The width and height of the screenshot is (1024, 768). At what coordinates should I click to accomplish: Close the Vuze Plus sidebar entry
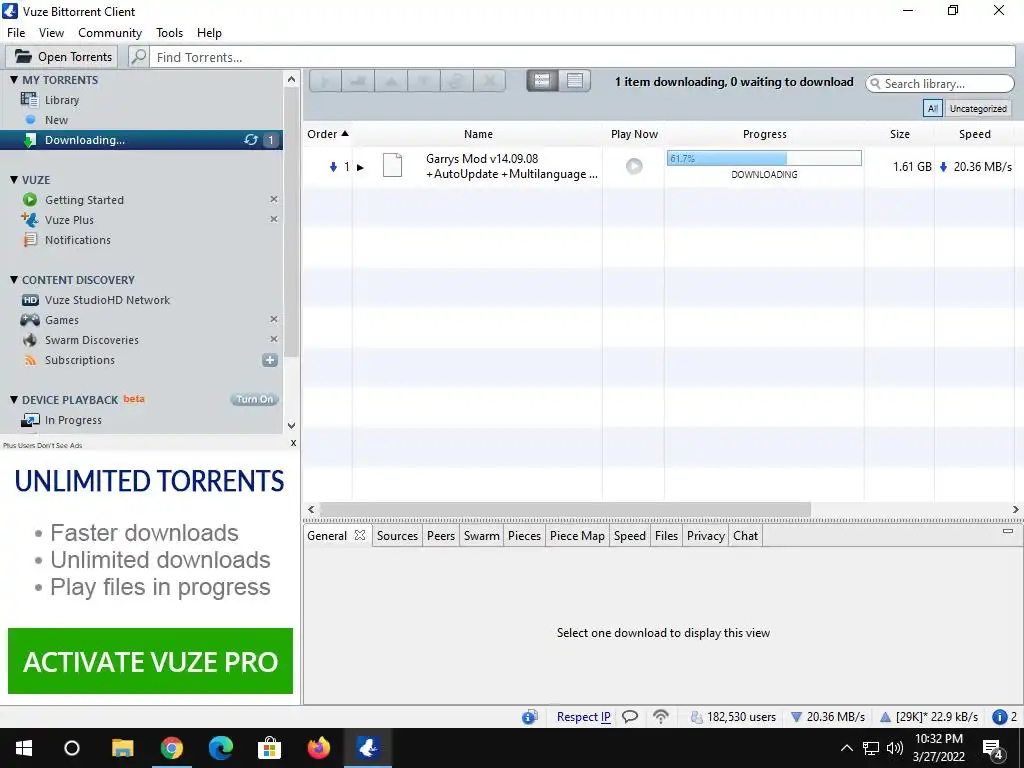tap(274, 219)
